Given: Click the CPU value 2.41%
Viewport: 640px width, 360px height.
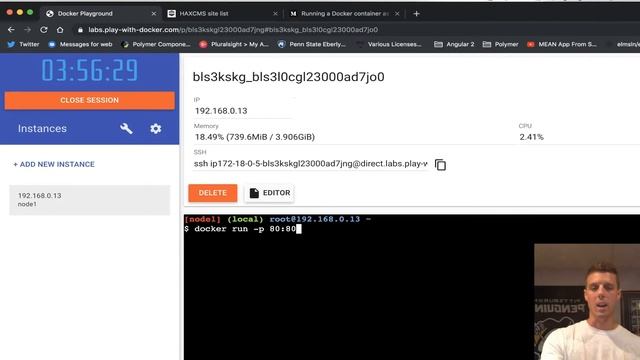Looking at the screenshot, I should [x=531, y=137].
